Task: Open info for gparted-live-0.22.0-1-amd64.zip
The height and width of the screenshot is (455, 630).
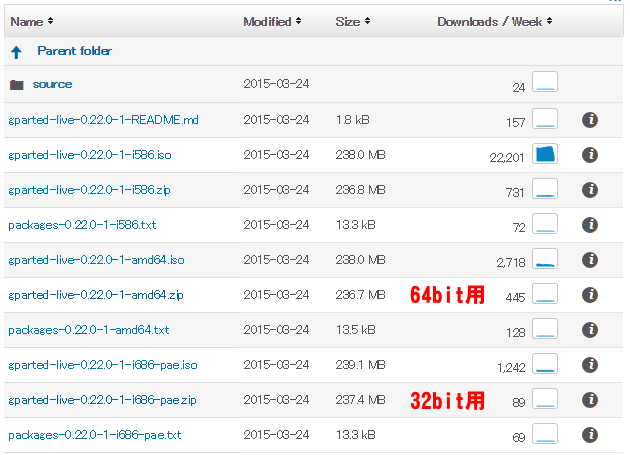Action: (589, 295)
